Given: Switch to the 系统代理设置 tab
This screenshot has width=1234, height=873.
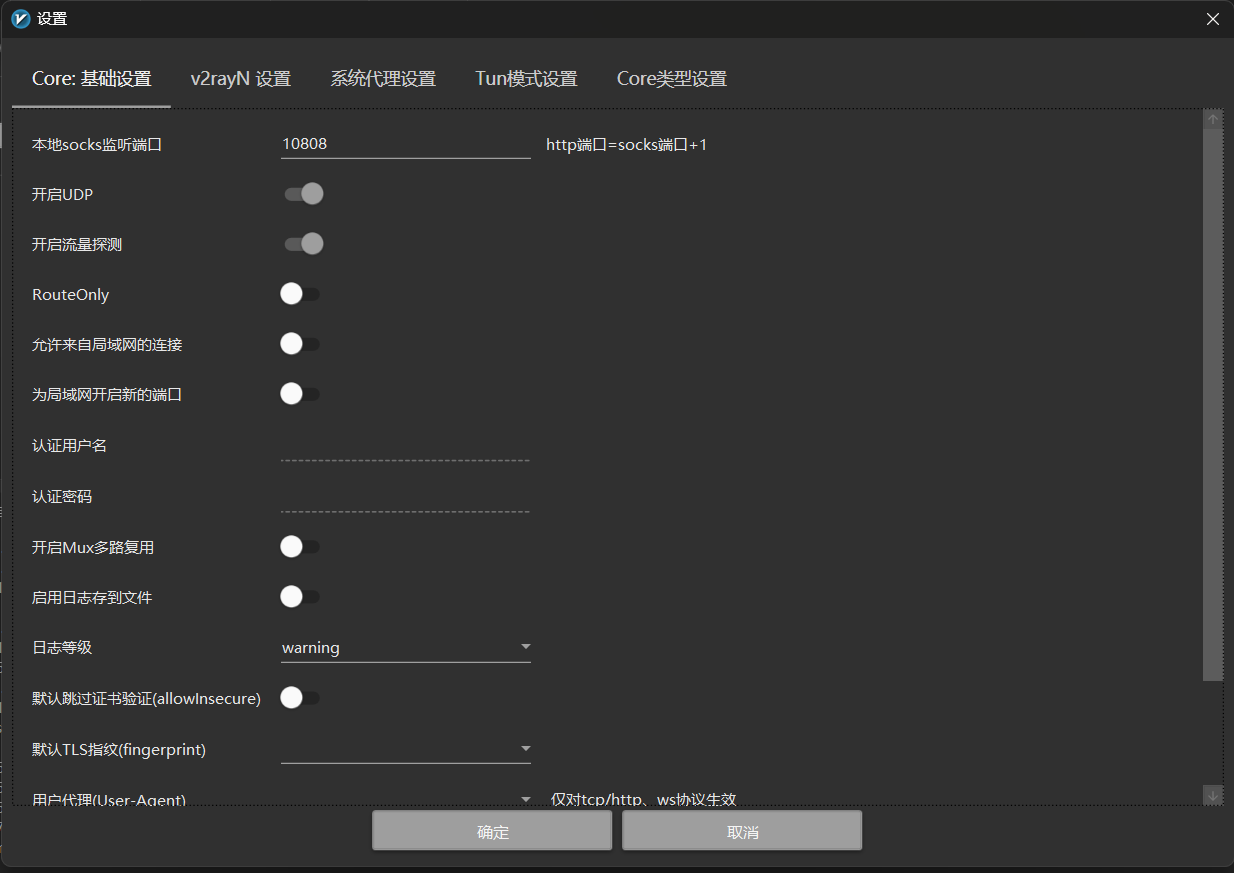Looking at the screenshot, I should point(383,79).
